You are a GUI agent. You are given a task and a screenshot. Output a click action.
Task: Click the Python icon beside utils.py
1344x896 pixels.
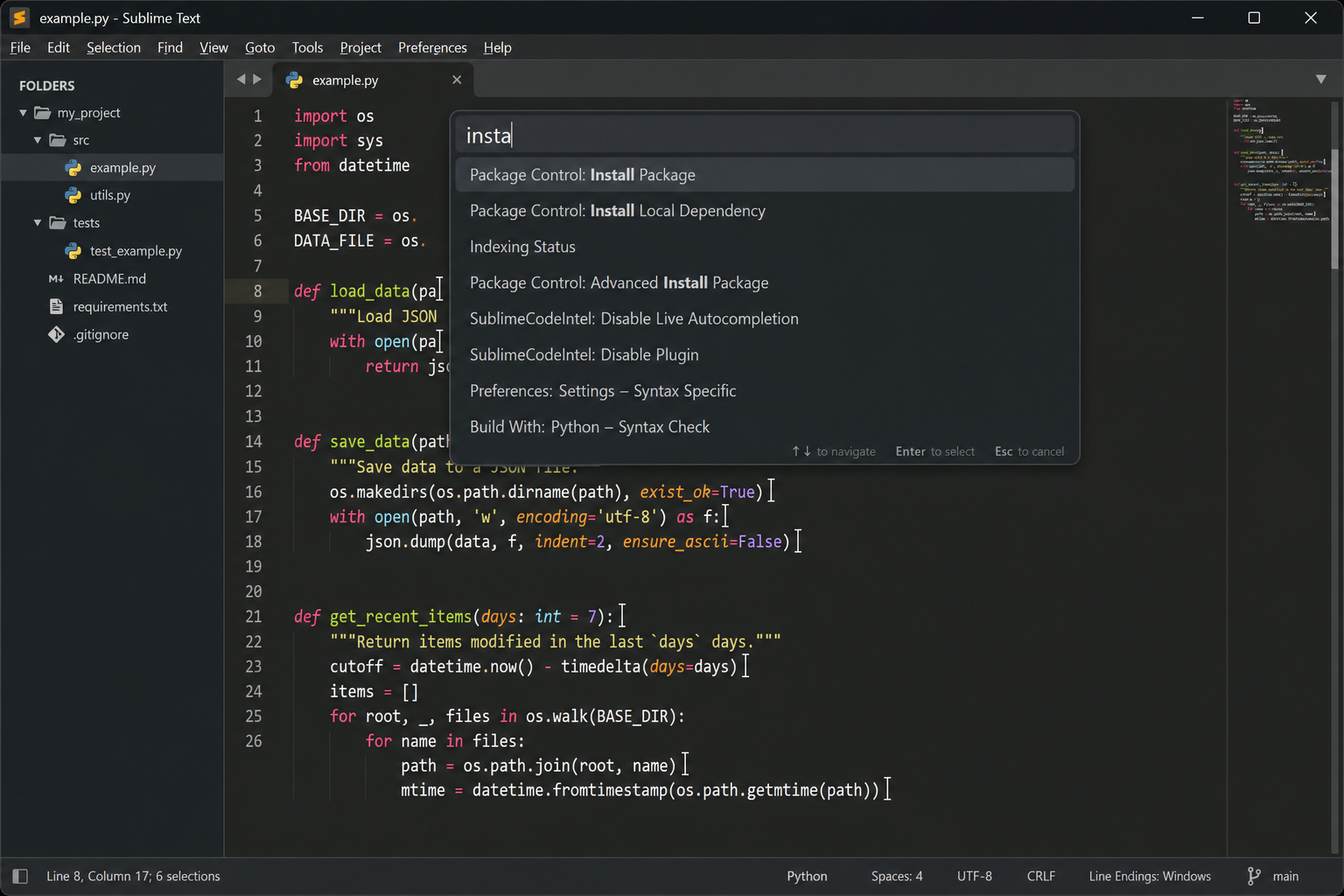(73, 195)
